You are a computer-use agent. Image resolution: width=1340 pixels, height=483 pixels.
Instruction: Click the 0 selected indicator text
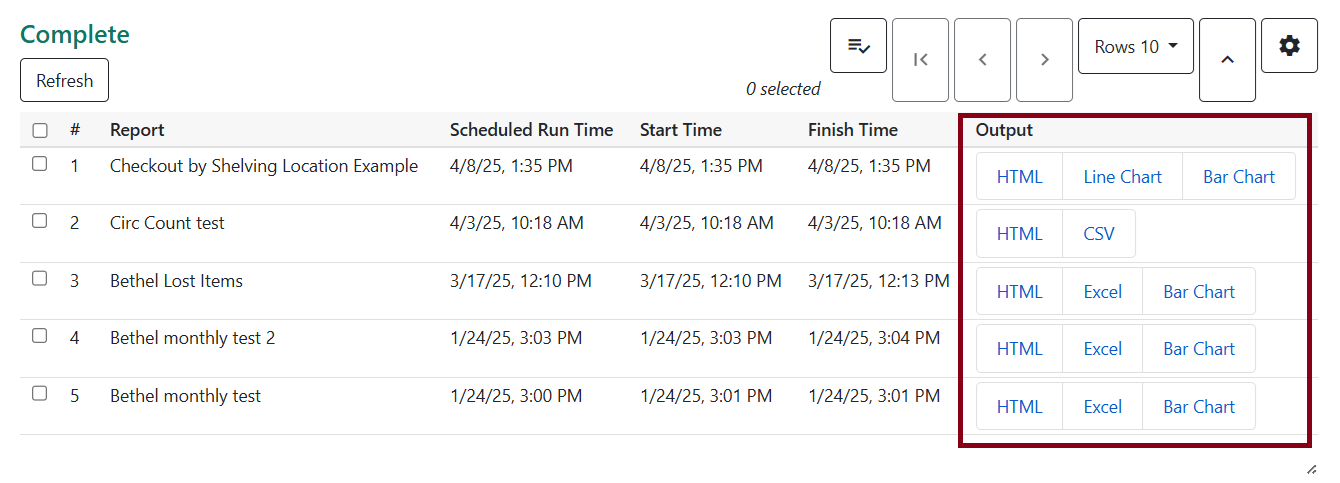(783, 89)
